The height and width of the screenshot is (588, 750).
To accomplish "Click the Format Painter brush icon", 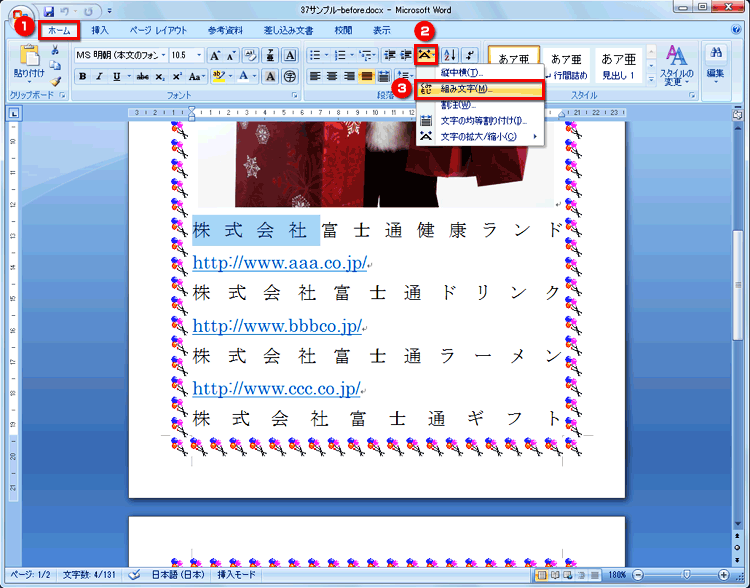I will click(x=55, y=81).
